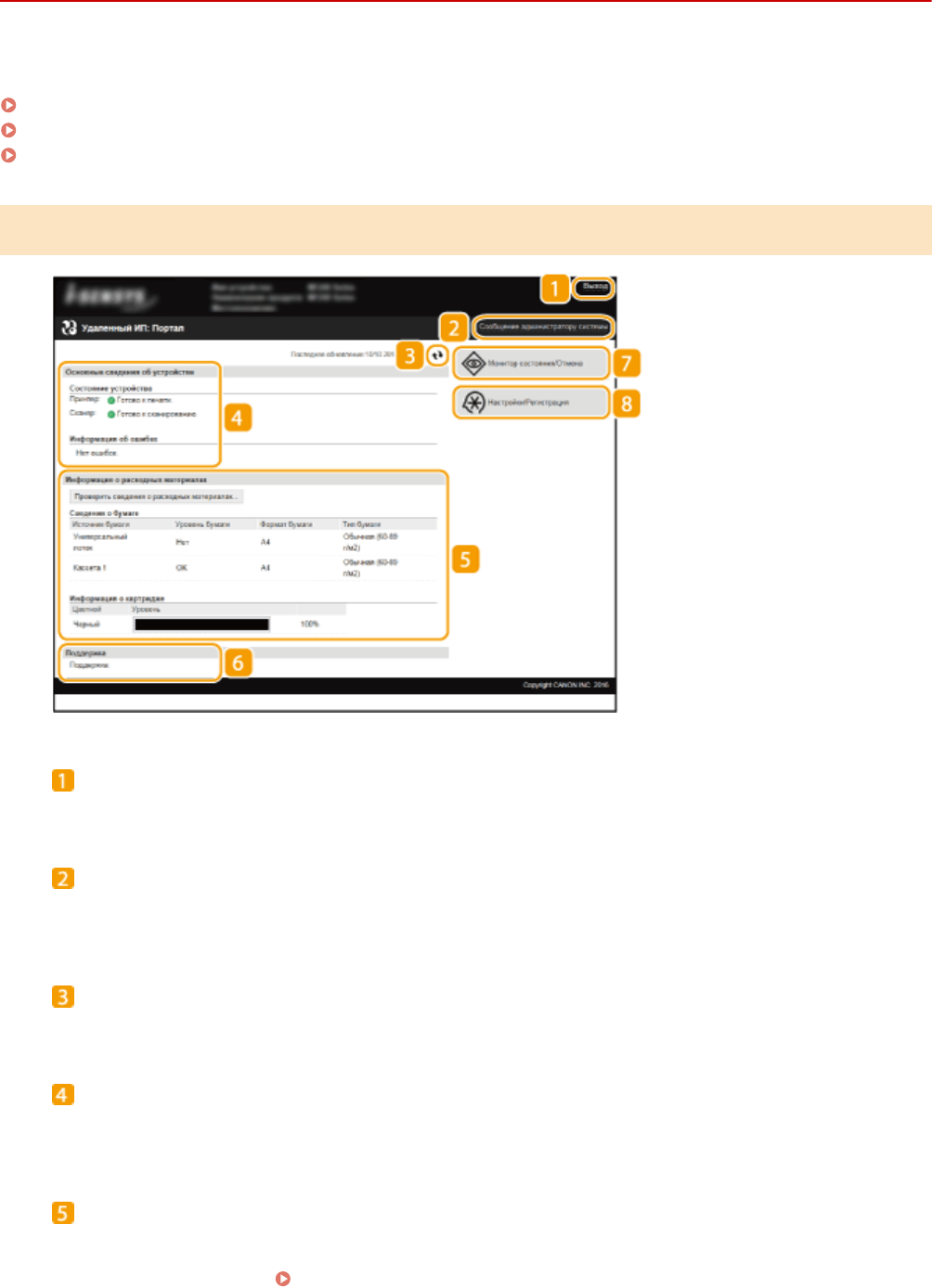Click the green printer status indicator
Viewport: 932px width, 1288px height.
pos(111,400)
